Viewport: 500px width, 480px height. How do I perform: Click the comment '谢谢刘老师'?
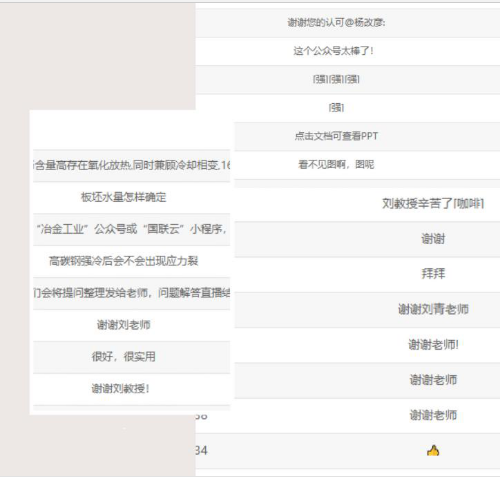[123, 325]
